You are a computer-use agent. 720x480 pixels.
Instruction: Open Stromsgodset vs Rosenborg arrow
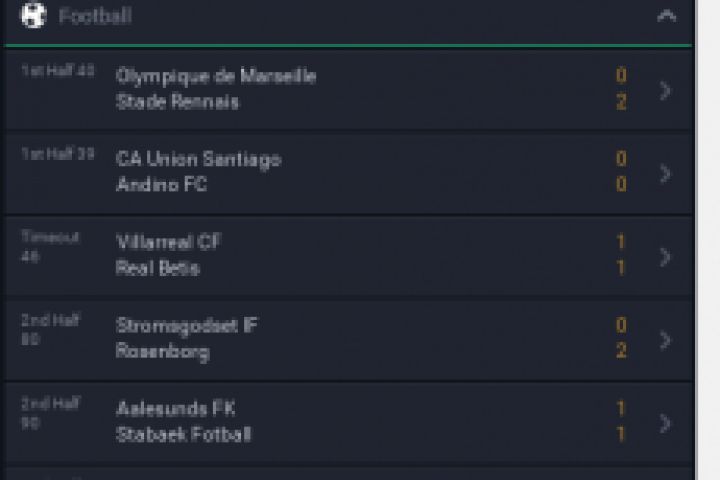pos(666,340)
